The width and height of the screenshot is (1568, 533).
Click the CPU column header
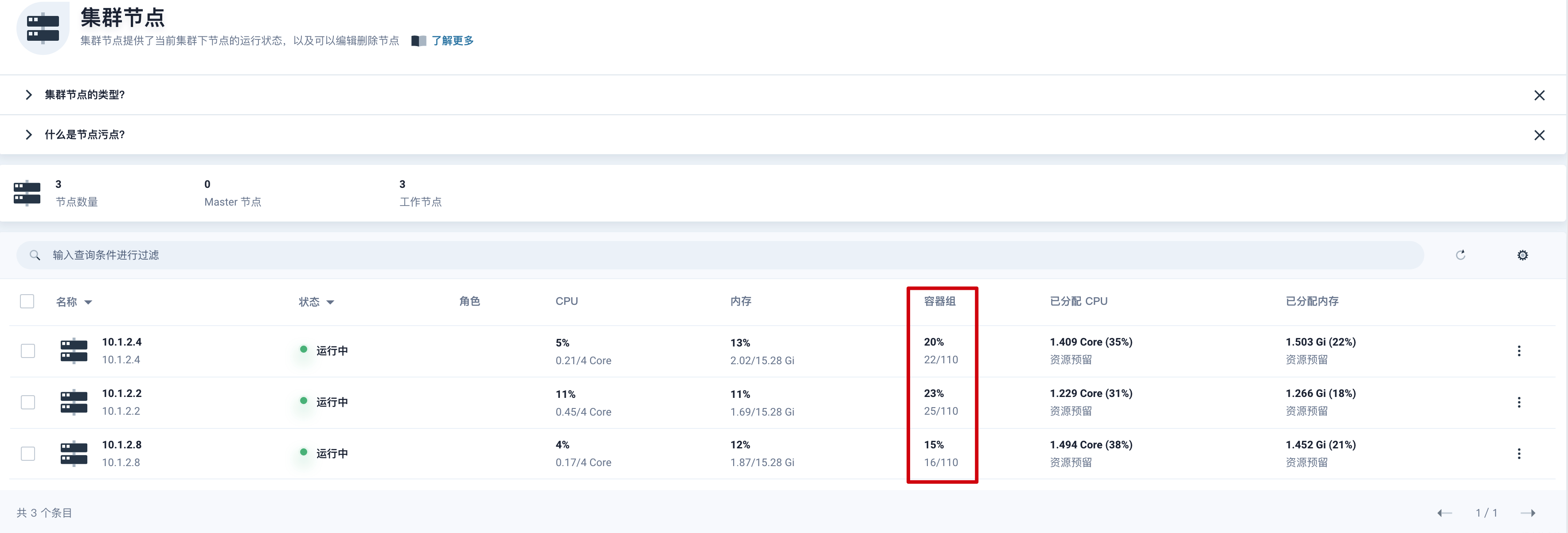(567, 301)
